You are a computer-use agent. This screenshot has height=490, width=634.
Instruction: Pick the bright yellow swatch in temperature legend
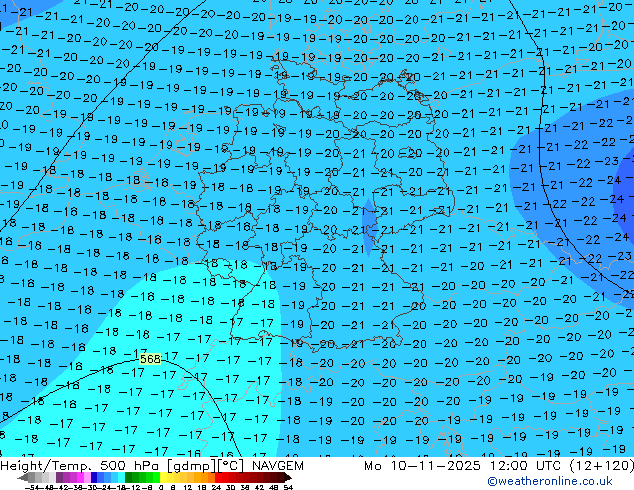pyautogui.click(x=164, y=477)
